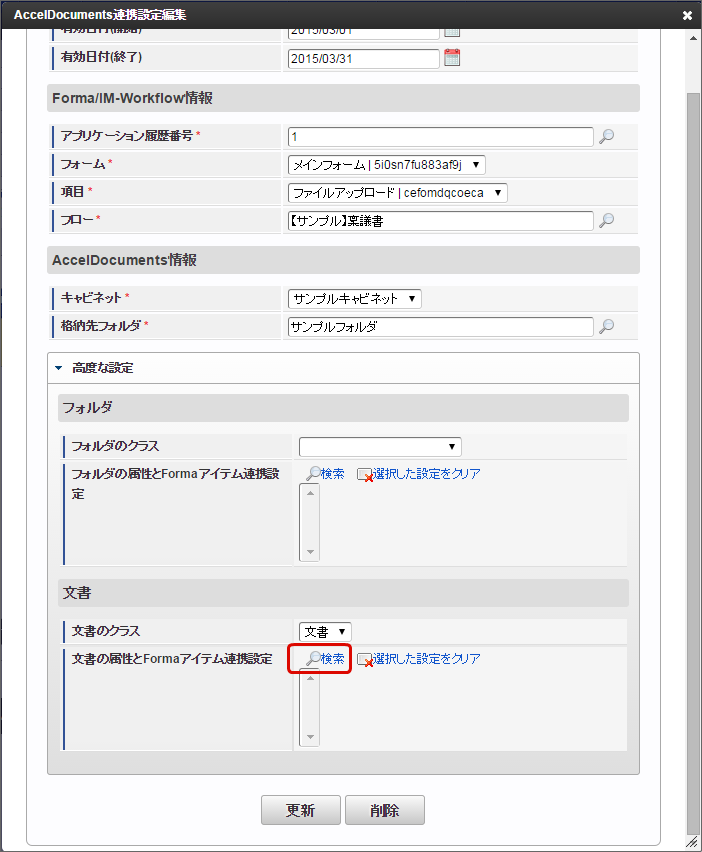Click the フォルダのクラス label
The image size is (702, 852).
[115, 446]
